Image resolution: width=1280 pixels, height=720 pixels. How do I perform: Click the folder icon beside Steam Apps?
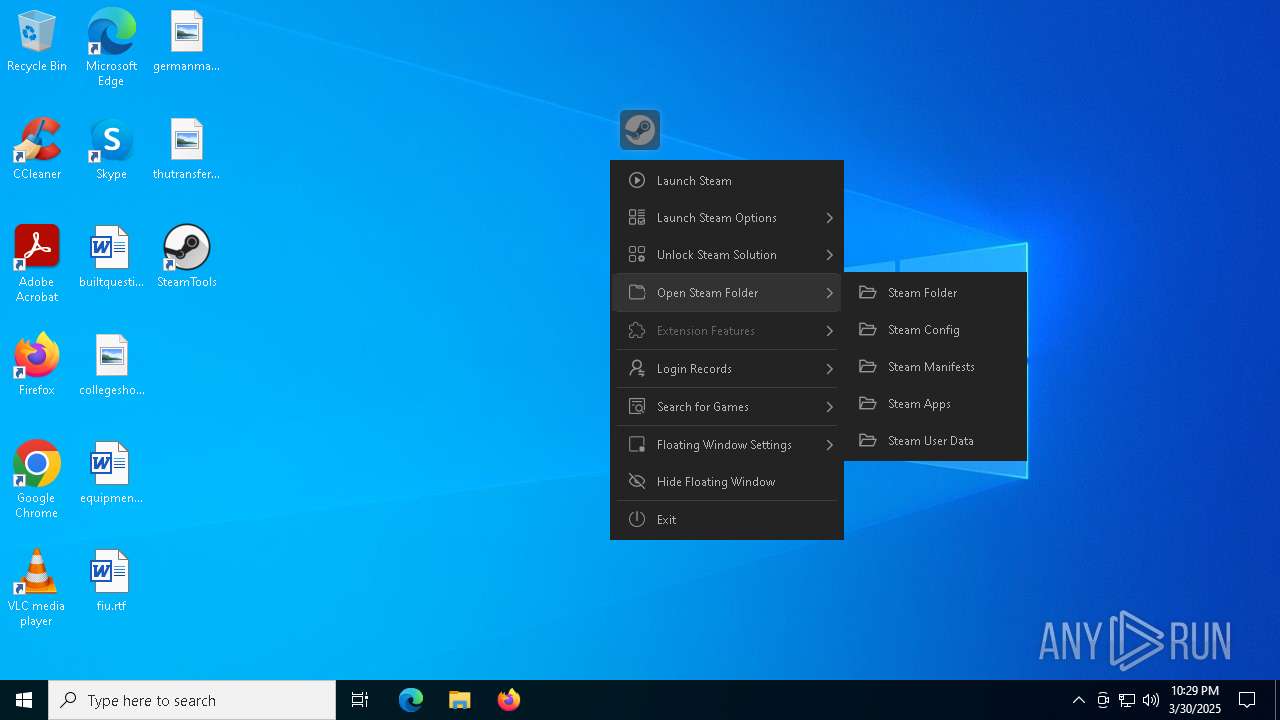point(867,404)
